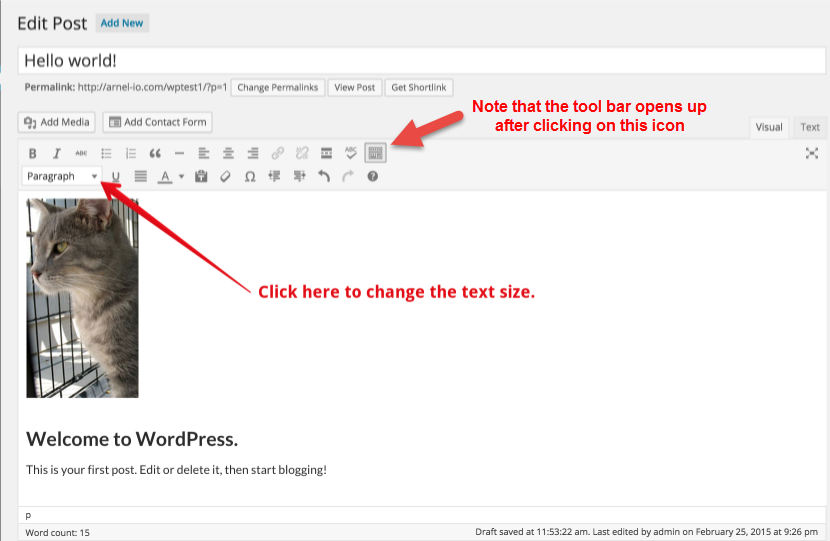Image resolution: width=830 pixels, height=541 pixels.
Task: Insert Read More tag
Action: (x=327, y=154)
